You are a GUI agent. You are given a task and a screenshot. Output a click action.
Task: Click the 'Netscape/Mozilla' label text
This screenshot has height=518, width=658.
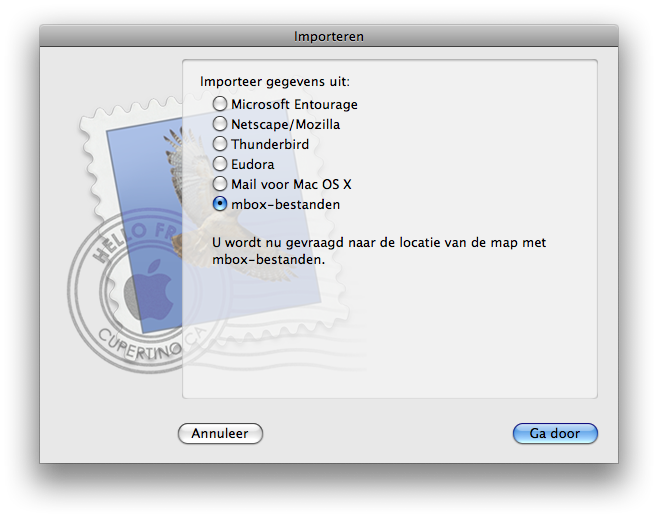286,124
